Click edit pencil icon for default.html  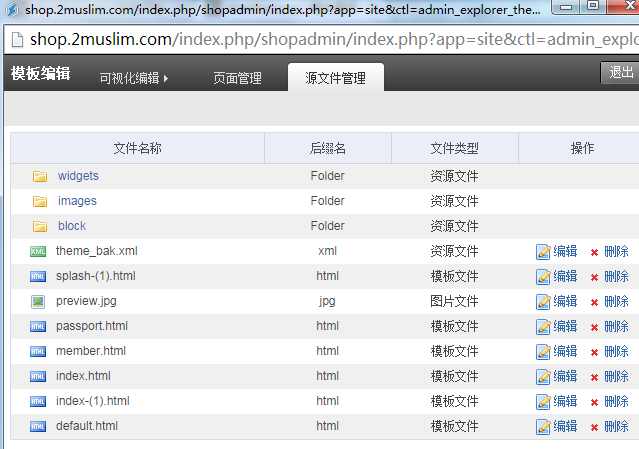543,427
